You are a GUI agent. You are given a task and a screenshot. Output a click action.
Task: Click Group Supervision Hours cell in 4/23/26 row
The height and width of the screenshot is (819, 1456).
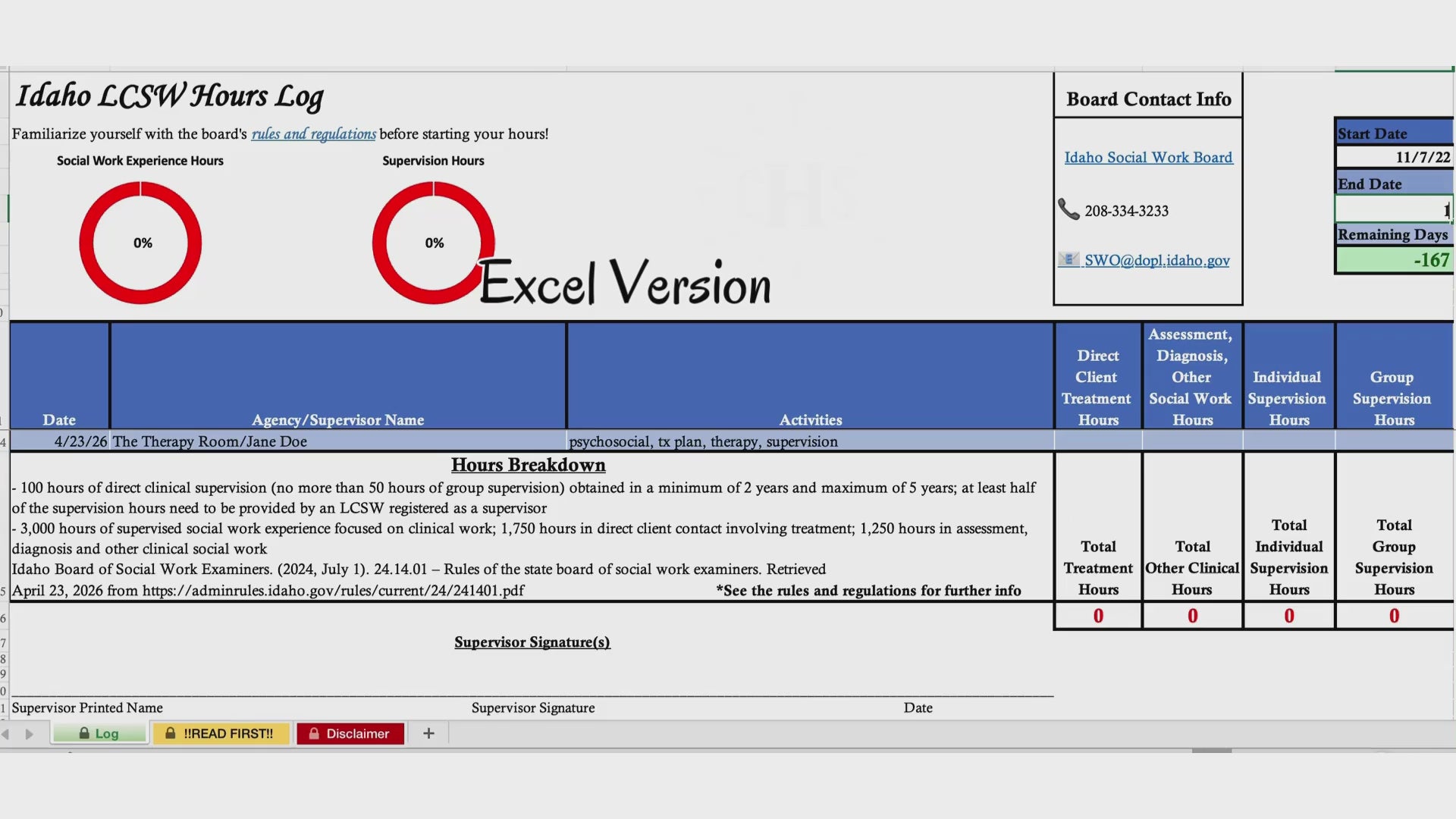point(1394,441)
